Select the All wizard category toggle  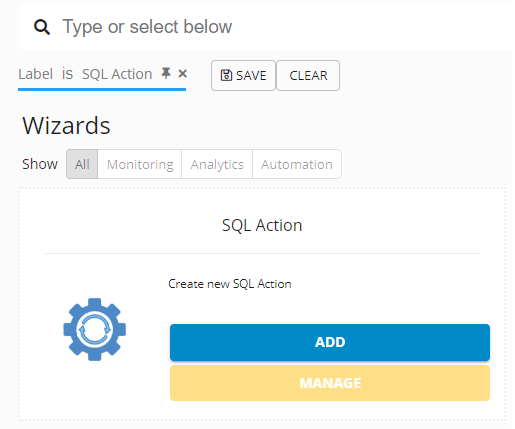pyautogui.click(x=82, y=164)
